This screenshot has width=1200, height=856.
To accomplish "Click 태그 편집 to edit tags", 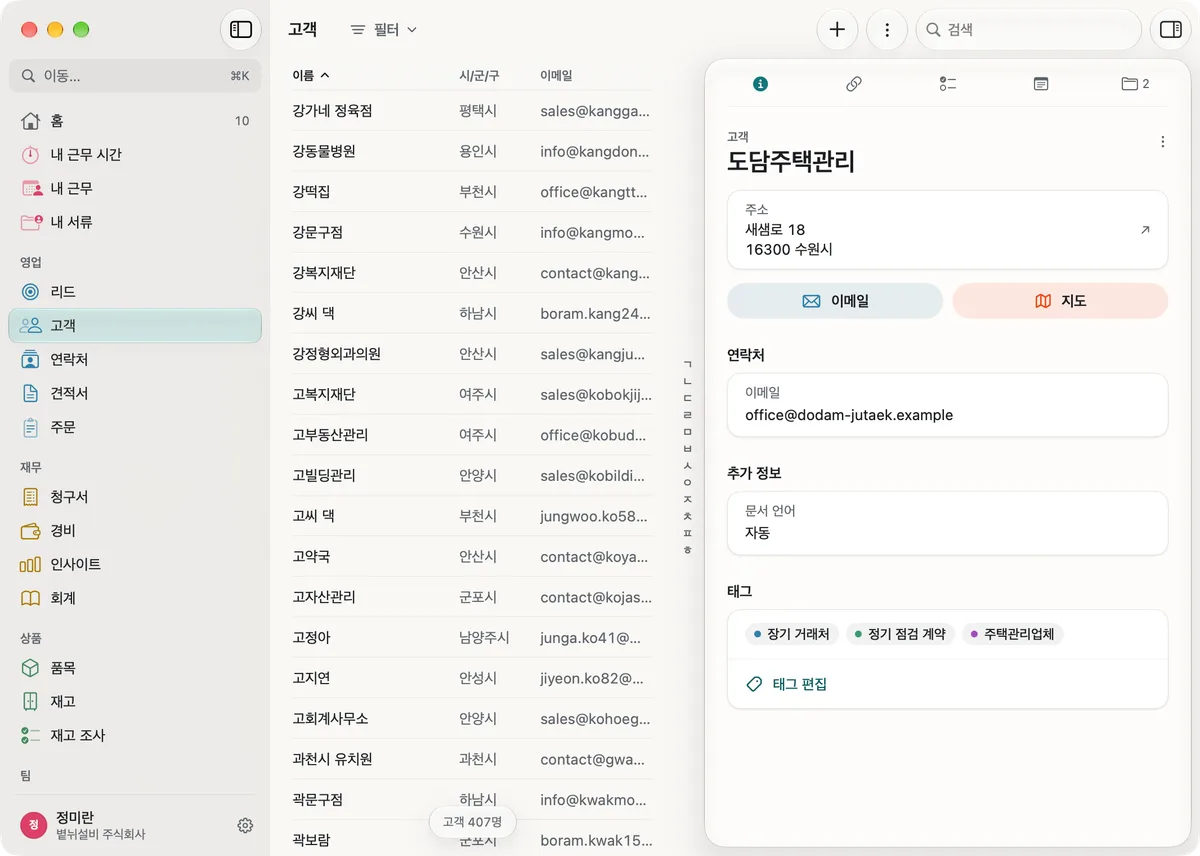I will pos(787,684).
